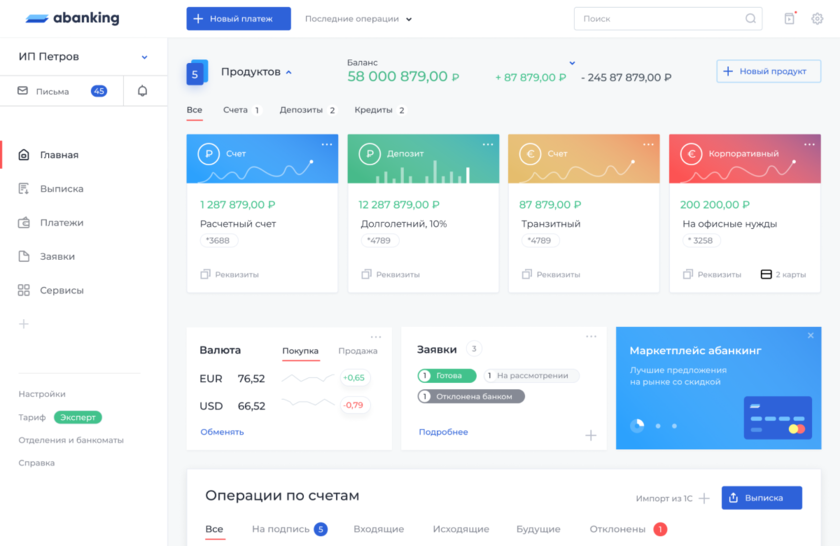Click the Обменять link
The height and width of the screenshot is (546, 840).
coord(222,432)
